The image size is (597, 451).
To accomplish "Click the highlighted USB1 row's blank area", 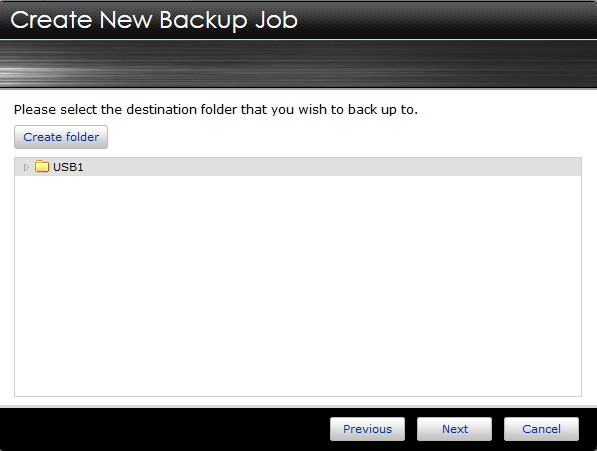I will click(331, 167).
